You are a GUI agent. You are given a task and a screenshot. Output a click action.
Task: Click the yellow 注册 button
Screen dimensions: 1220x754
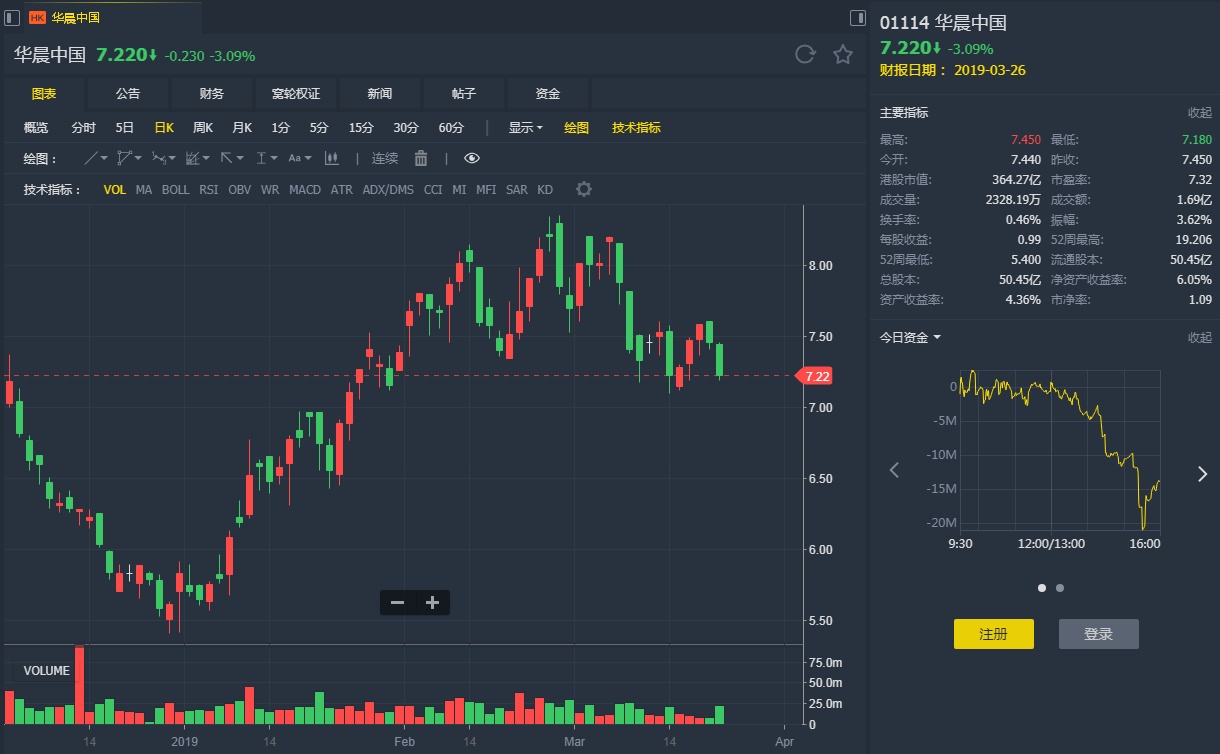[993, 634]
